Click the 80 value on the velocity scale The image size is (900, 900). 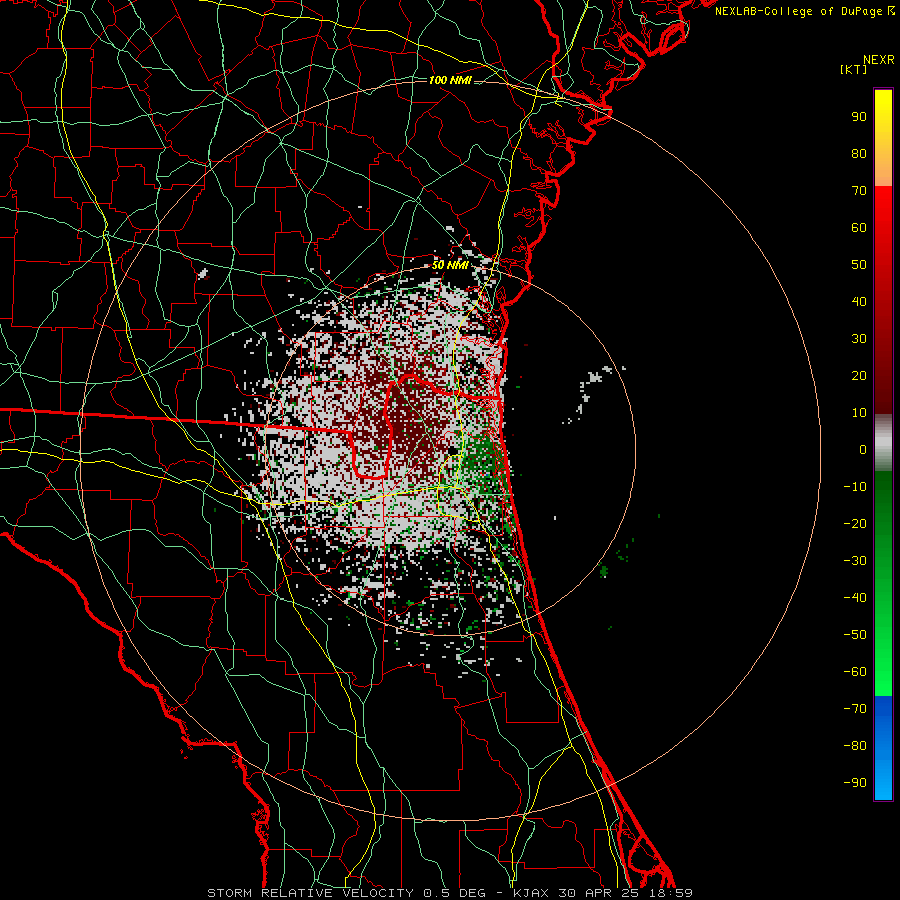click(859, 154)
